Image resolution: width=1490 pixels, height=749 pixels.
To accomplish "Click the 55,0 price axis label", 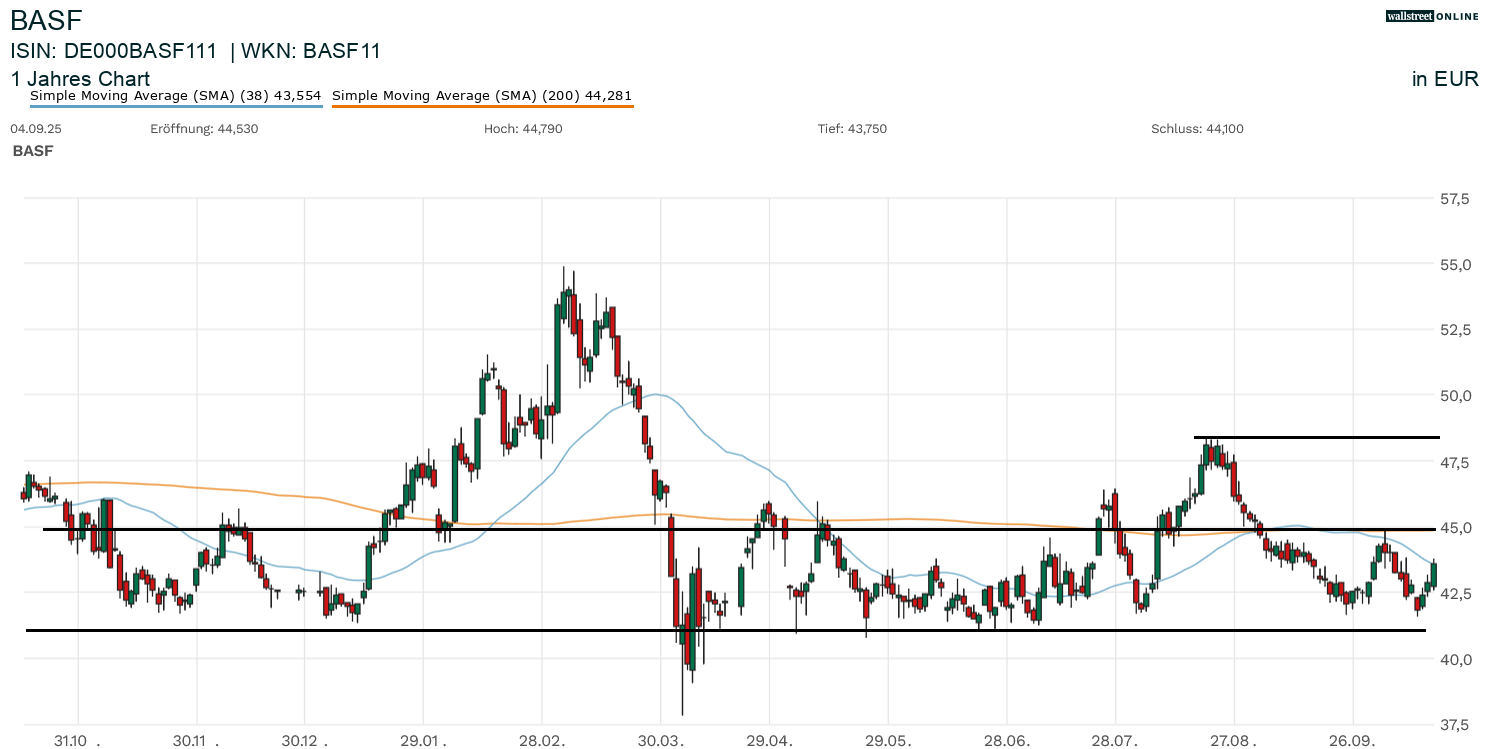I will (1455, 265).
